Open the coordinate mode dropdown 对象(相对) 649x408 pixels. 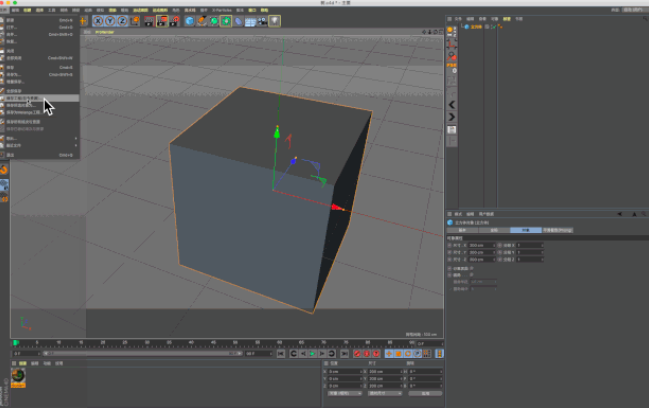(x=343, y=393)
